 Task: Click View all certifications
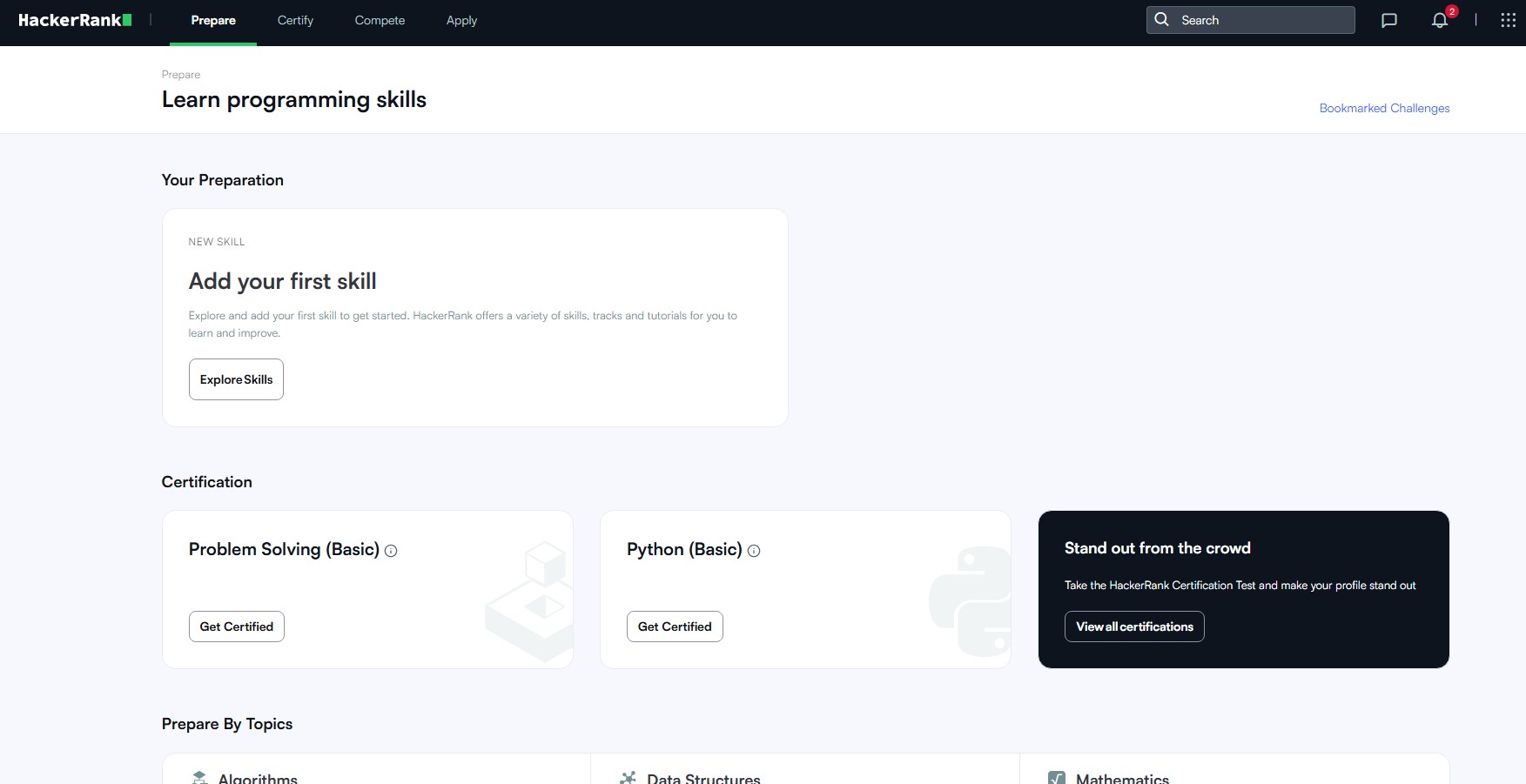tap(1134, 626)
